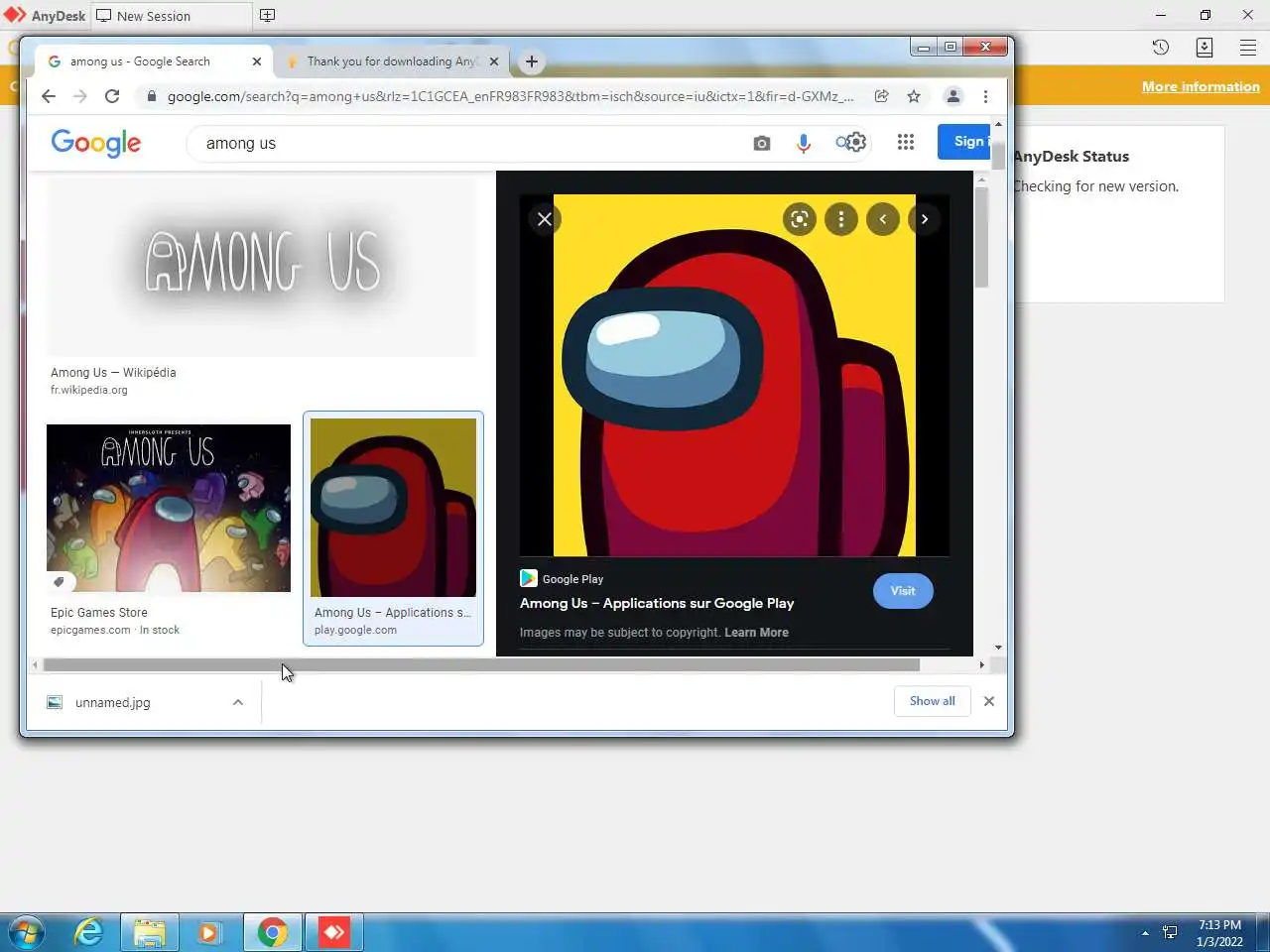Visit the Google Play source page
The height and width of the screenshot is (952, 1270).
click(x=903, y=591)
